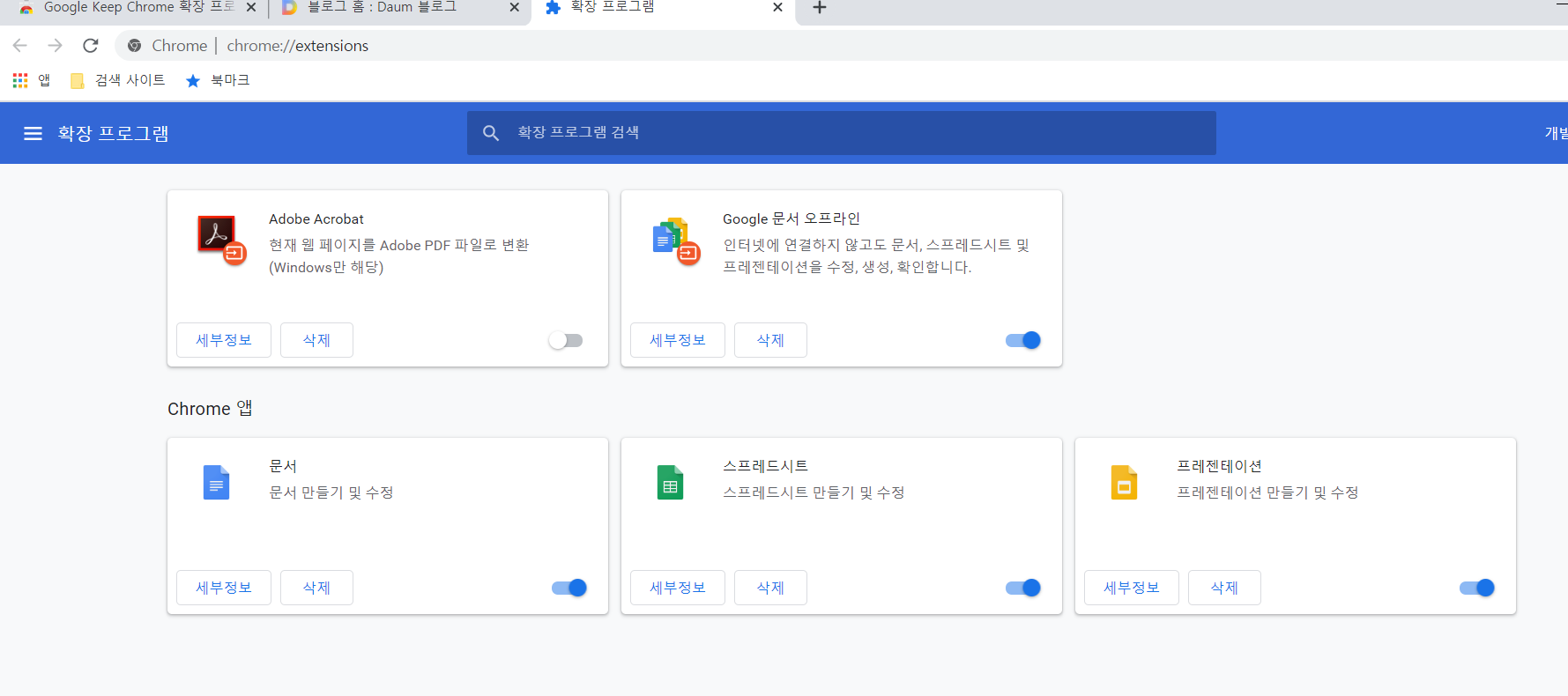The height and width of the screenshot is (696, 1568).
Task: Enable the Adobe Acrobat extension toggle
Action: [x=566, y=340]
